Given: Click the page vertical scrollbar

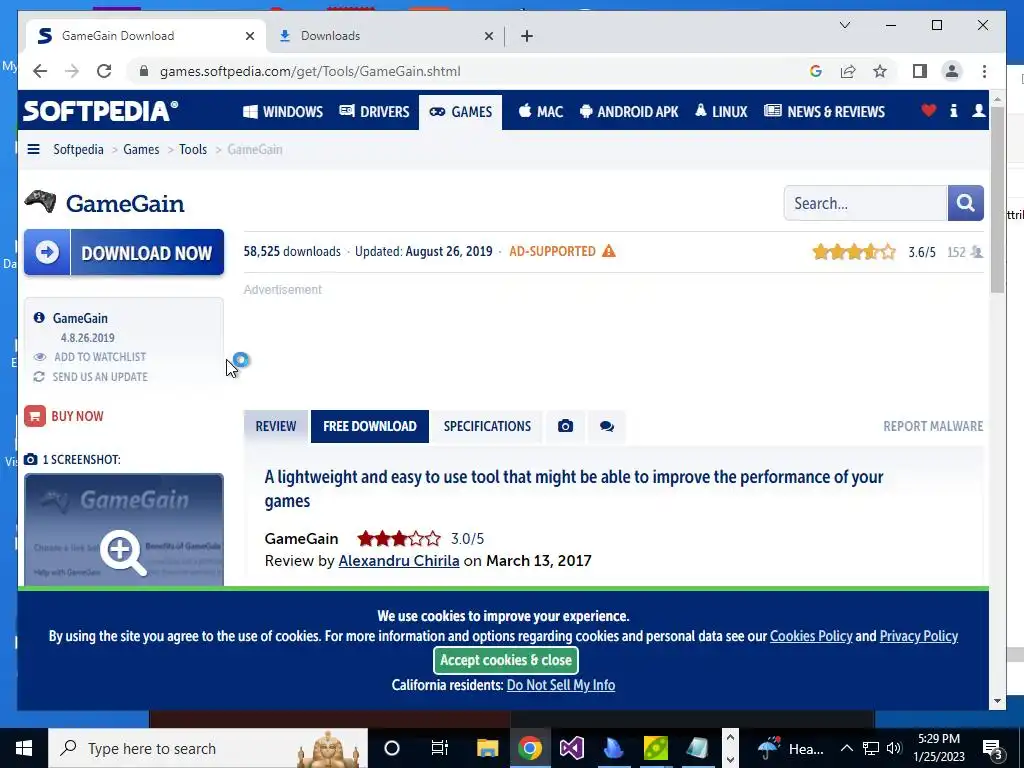Looking at the screenshot, I should pos(997,199).
